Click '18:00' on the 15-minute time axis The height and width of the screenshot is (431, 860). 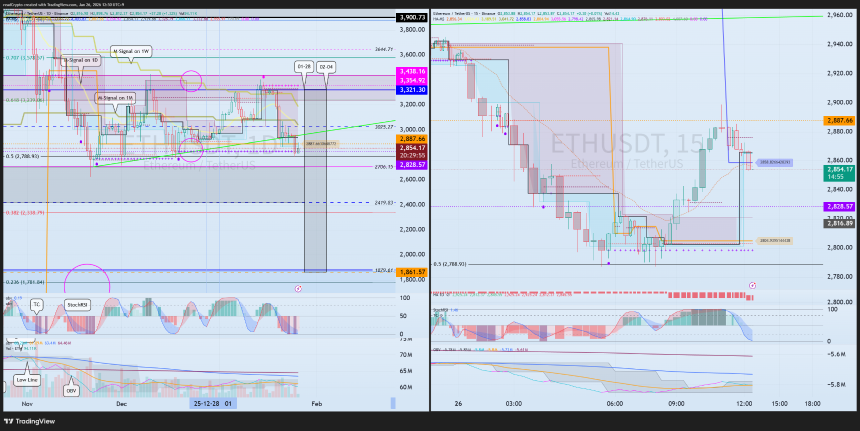[x=812, y=404]
